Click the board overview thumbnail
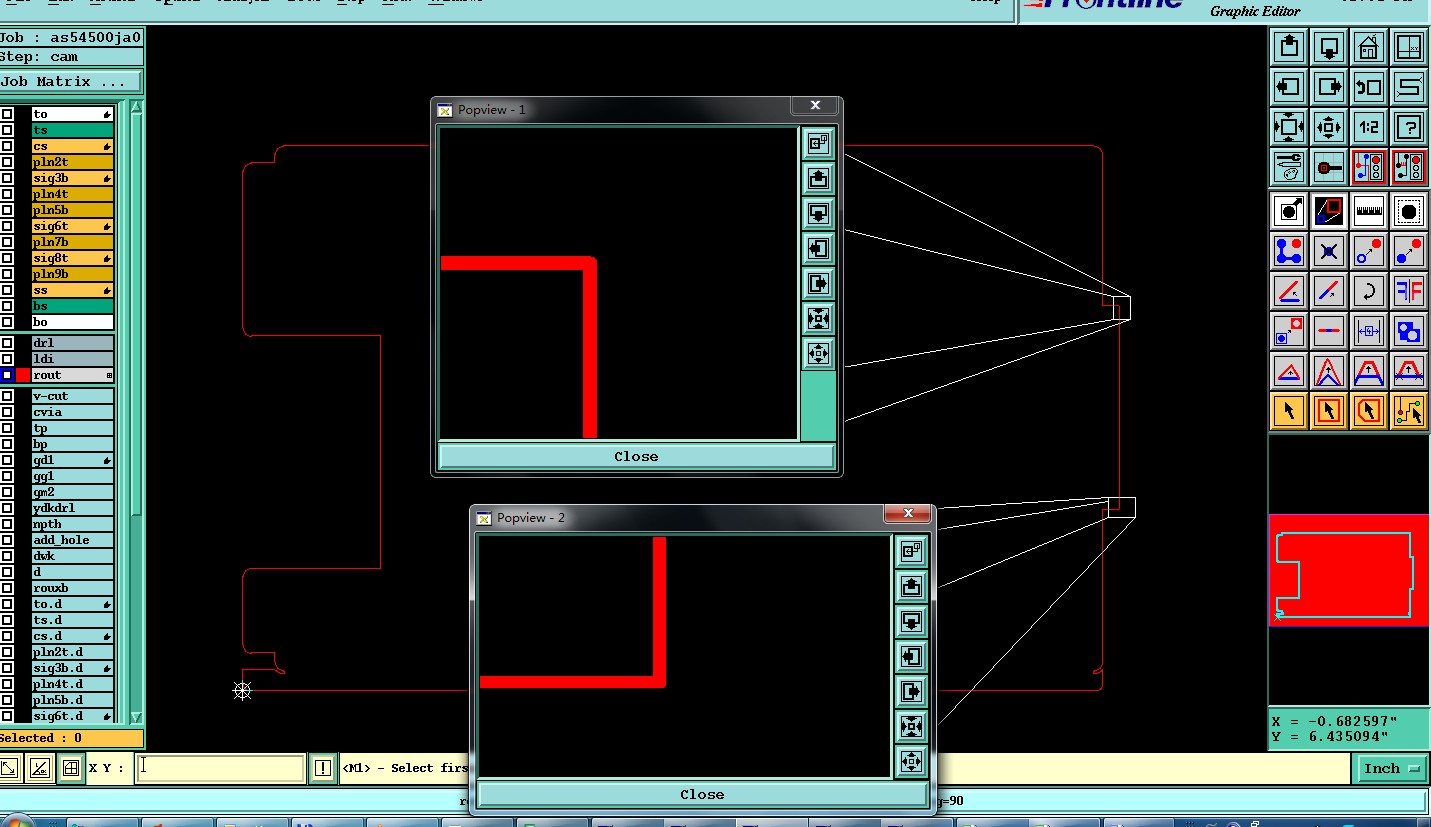The image size is (1431, 827). [1348, 570]
